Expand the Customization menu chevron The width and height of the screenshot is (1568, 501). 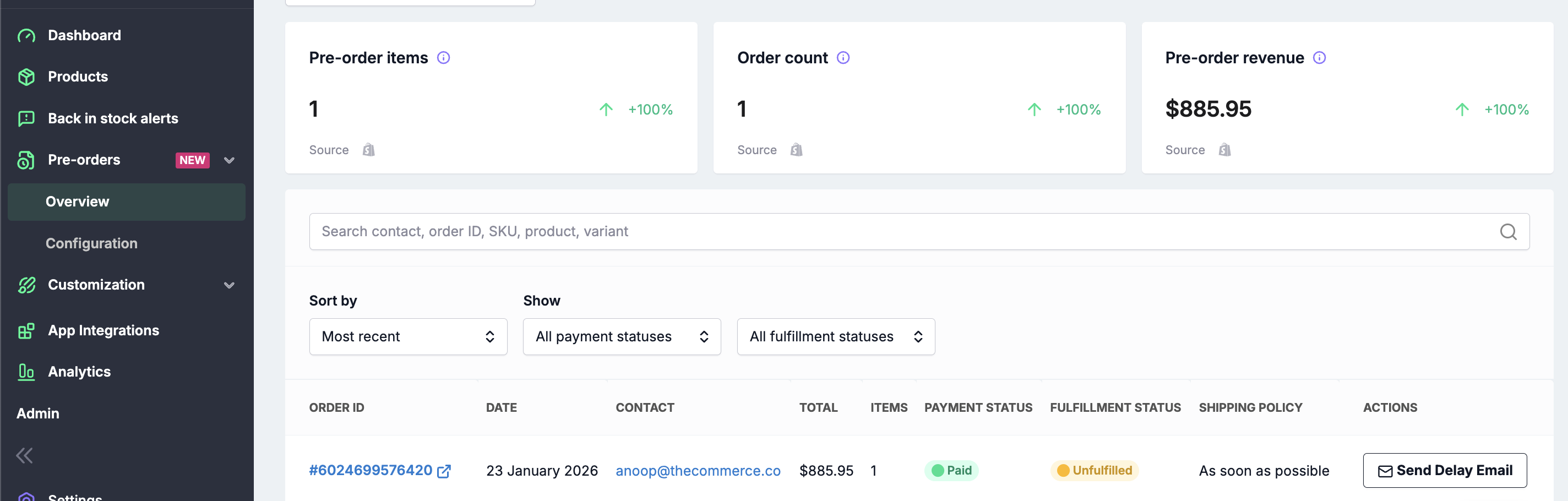[x=230, y=285]
